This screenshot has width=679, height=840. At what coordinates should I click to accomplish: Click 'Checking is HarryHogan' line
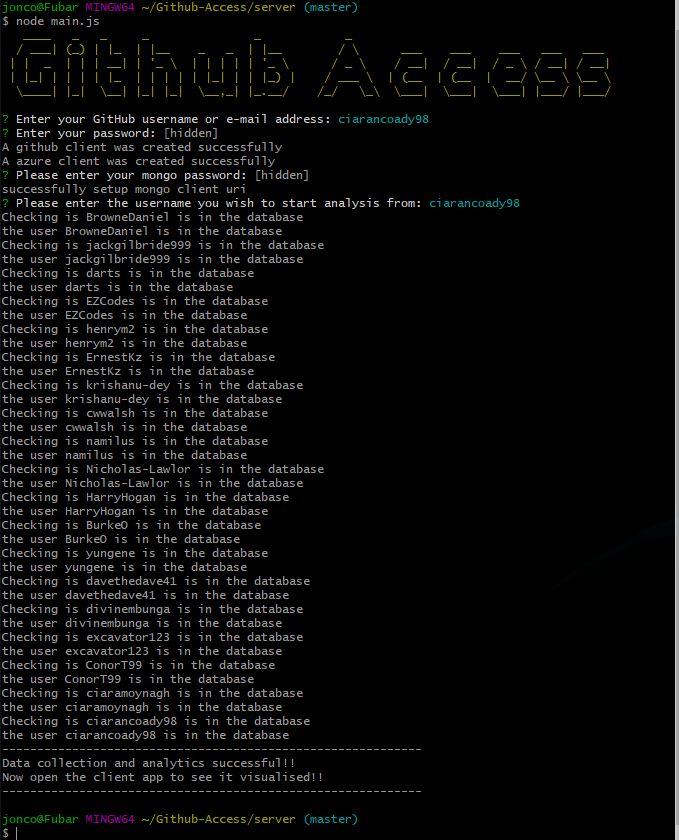click(x=145, y=497)
